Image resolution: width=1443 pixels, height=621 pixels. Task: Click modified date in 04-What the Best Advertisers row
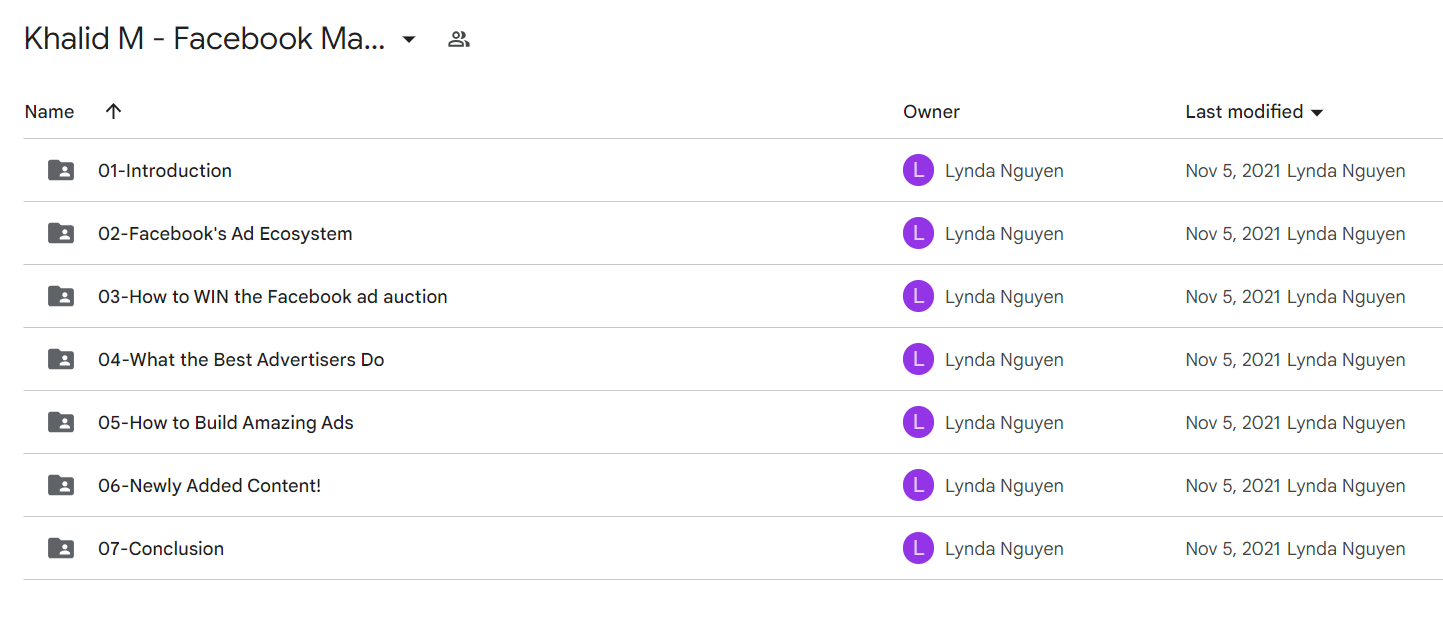coord(1233,360)
